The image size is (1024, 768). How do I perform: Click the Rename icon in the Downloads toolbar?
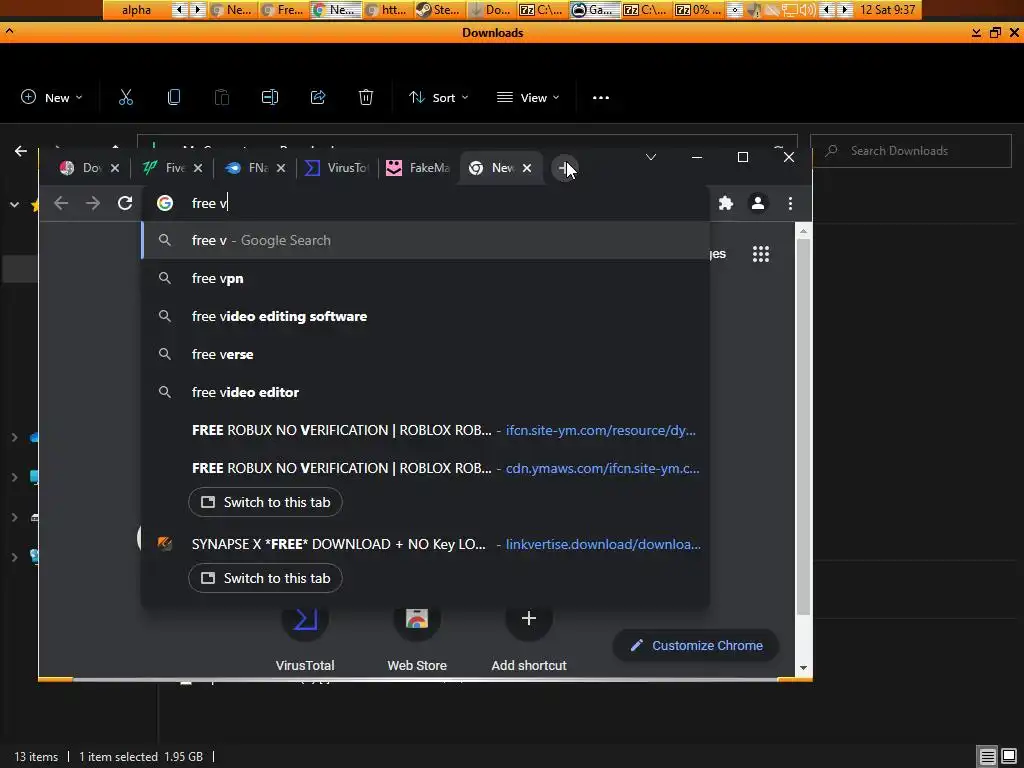pos(270,97)
